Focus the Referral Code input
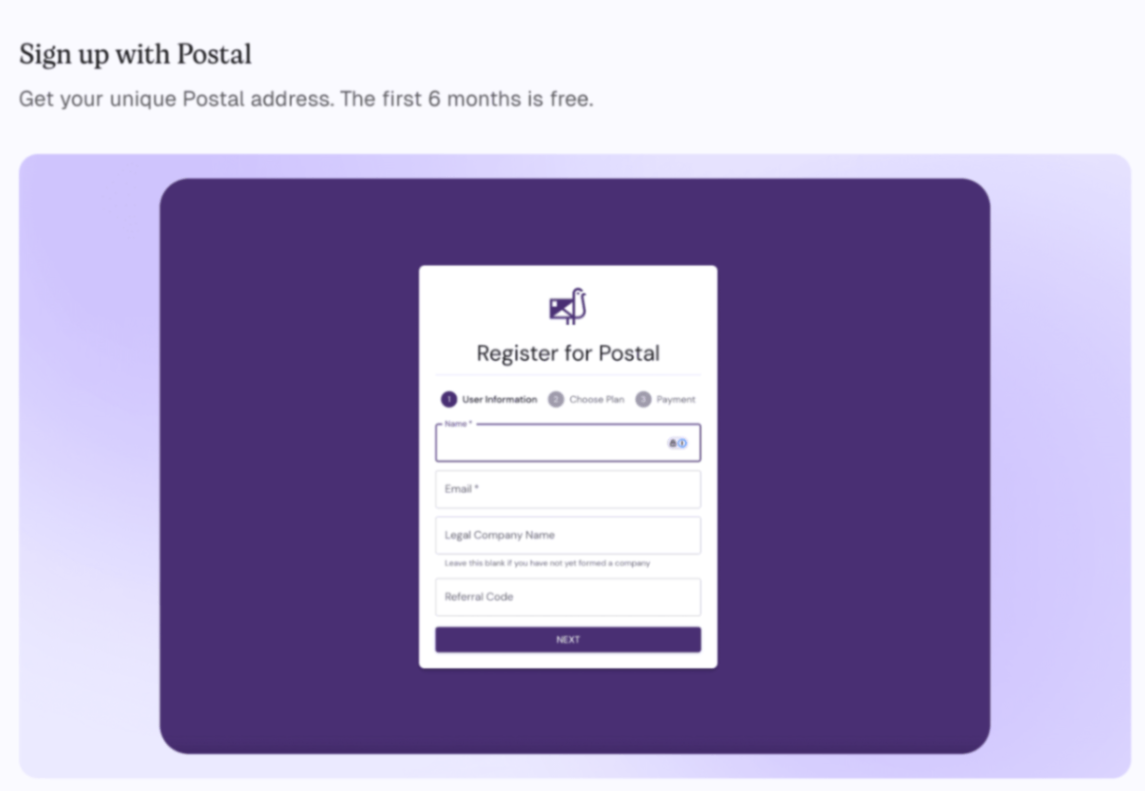The height and width of the screenshot is (791, 1145). (567, 597)
